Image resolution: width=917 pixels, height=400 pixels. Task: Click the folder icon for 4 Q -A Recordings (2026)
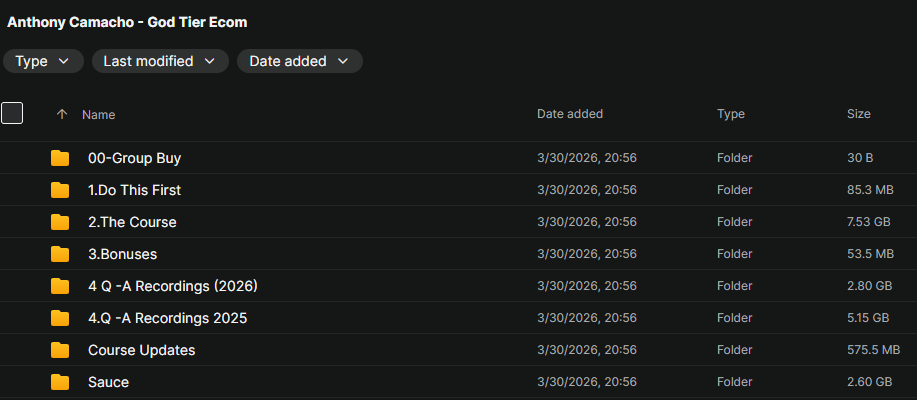tap(60, 286)
